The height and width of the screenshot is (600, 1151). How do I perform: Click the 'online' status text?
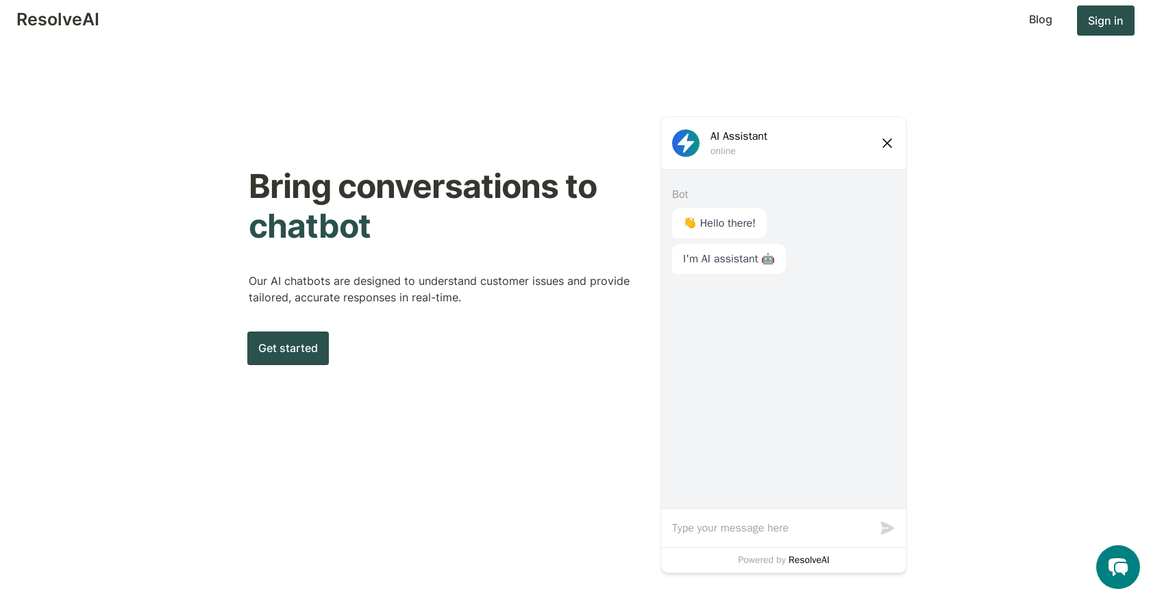(723, 151)
